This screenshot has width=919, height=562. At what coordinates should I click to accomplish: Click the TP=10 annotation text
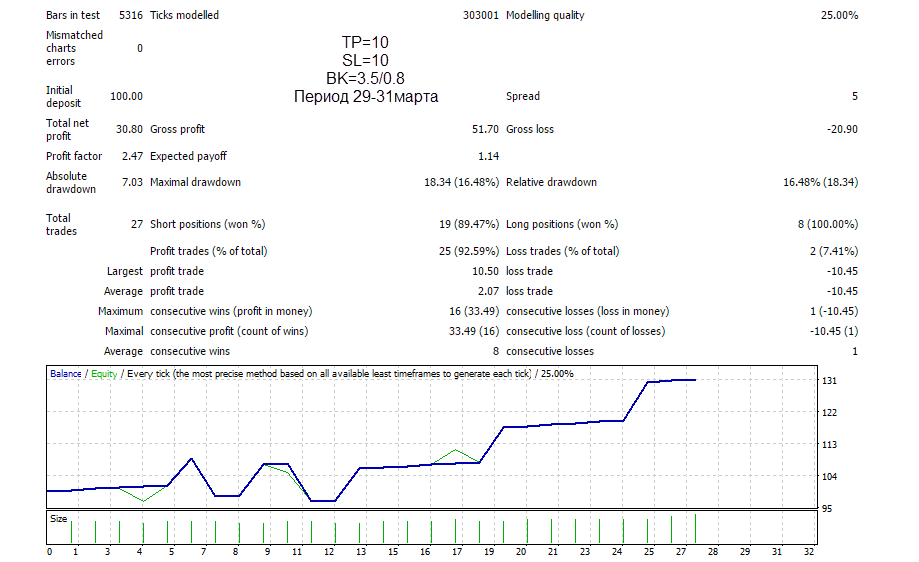click(365, 42)
